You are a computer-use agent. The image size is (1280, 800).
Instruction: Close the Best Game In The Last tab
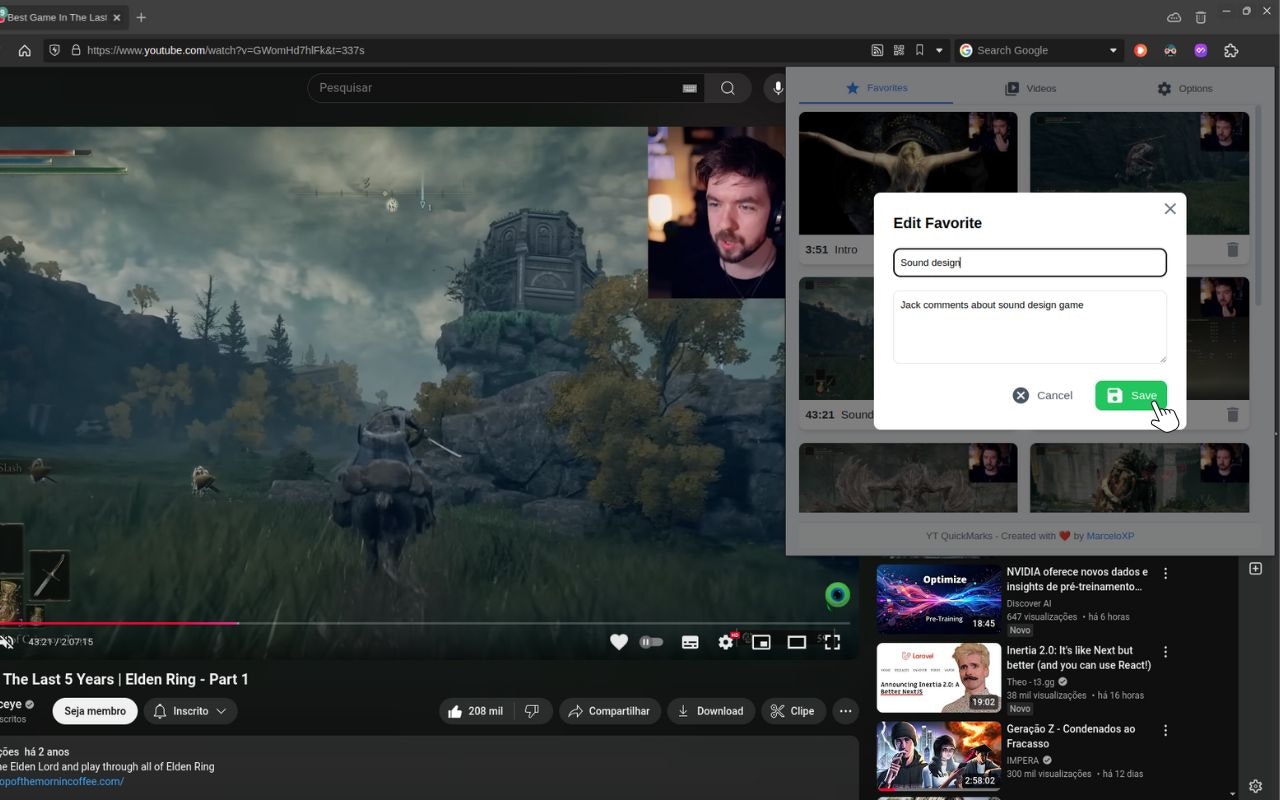[116, 17]
